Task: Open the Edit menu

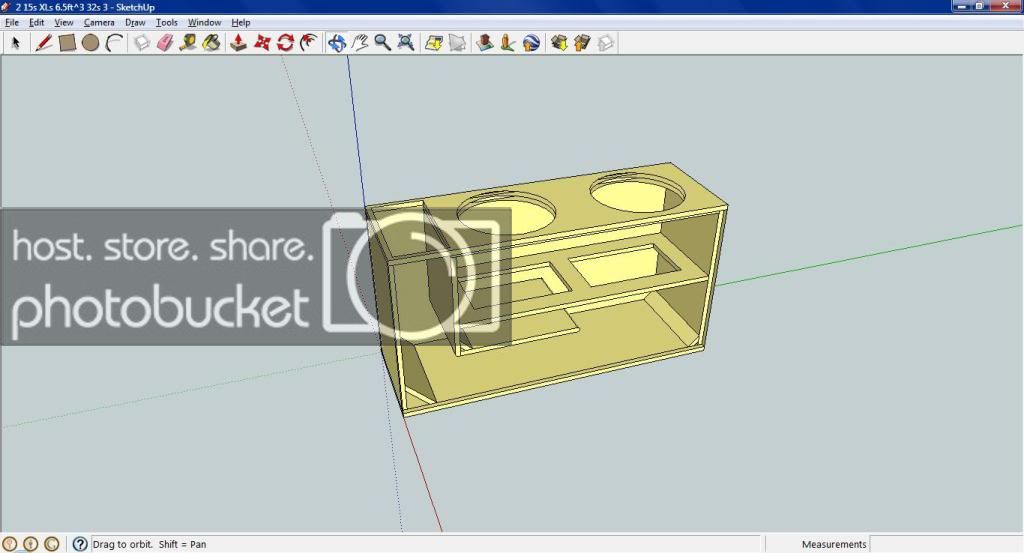Action: [37, 22]
